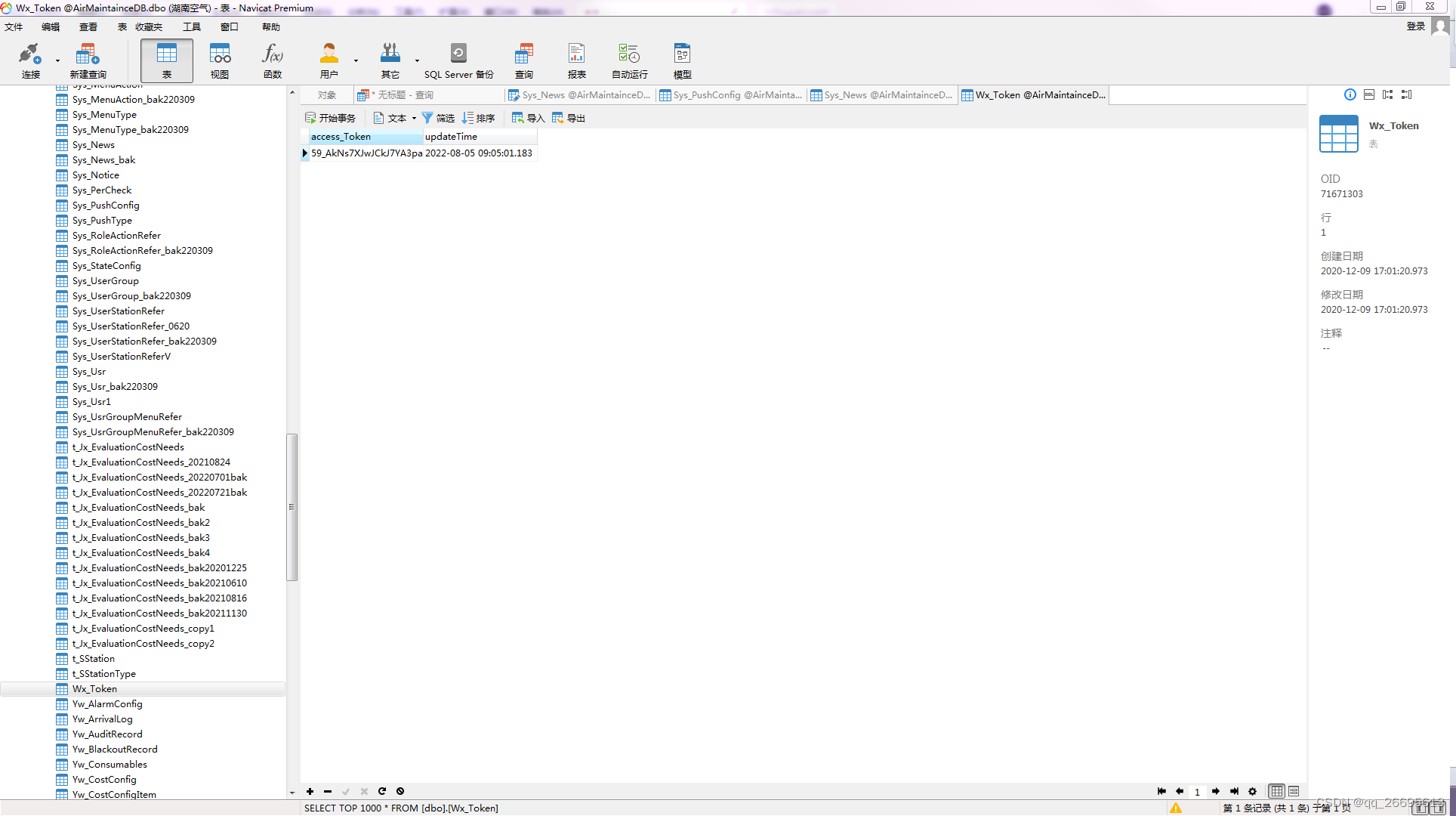Viewport: 1456px width, 816px height.
Task: Open the 用户 user dropdown arrow
Action: [x=356, y=60]
